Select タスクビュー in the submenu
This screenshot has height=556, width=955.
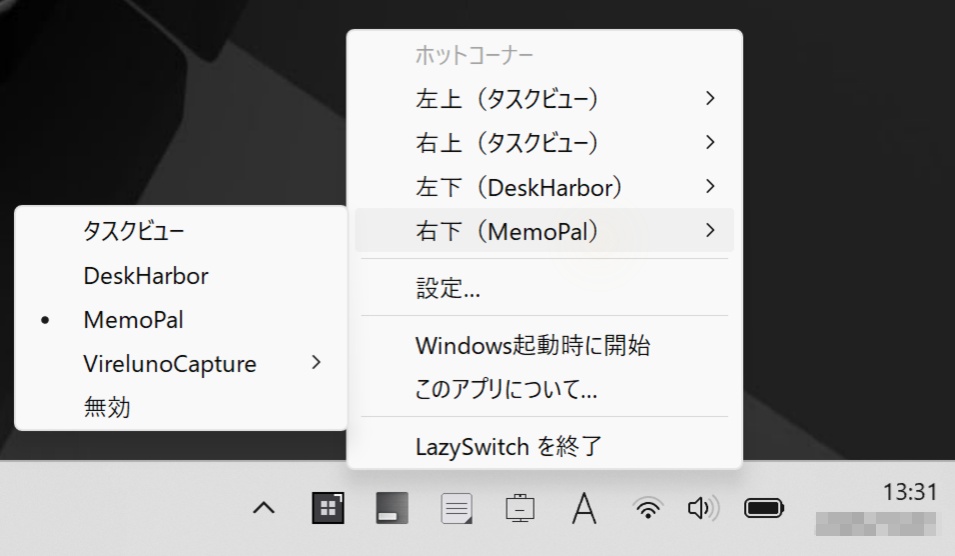[x=180, y=231]
